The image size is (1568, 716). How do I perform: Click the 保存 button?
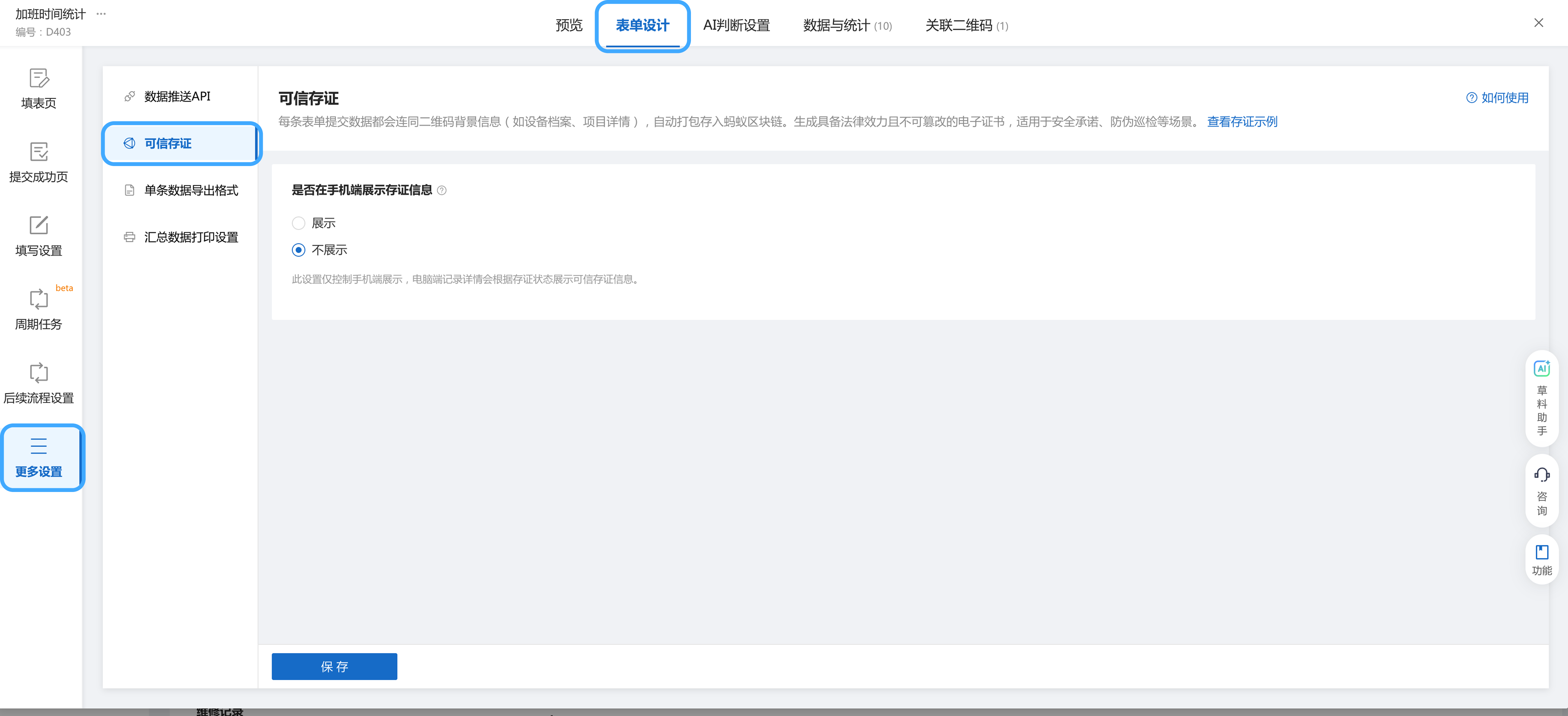(334, 667)
